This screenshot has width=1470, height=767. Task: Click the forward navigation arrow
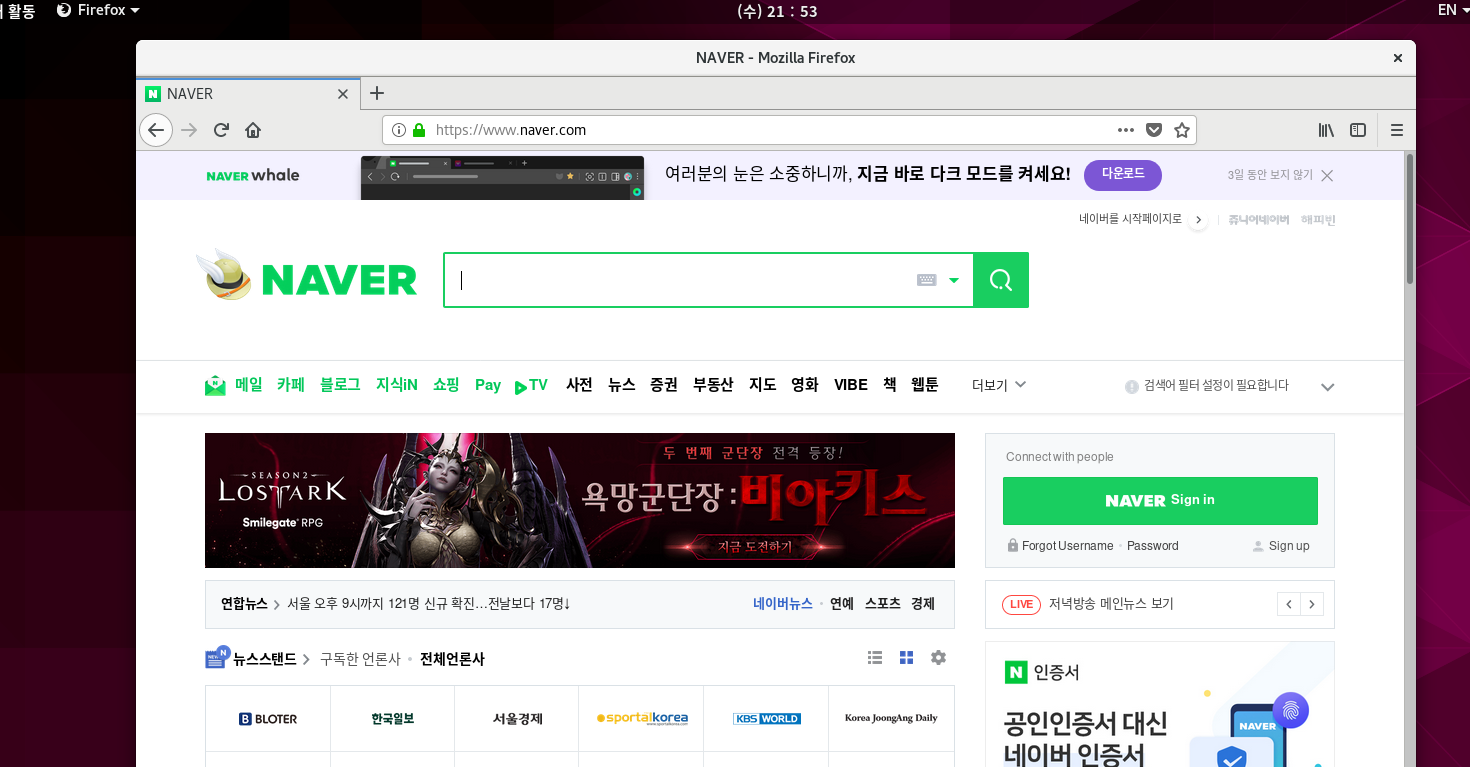[189, 130]
